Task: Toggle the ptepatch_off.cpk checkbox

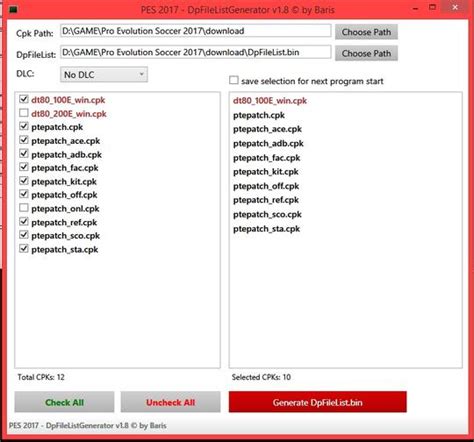Action: tap(24, 194)
